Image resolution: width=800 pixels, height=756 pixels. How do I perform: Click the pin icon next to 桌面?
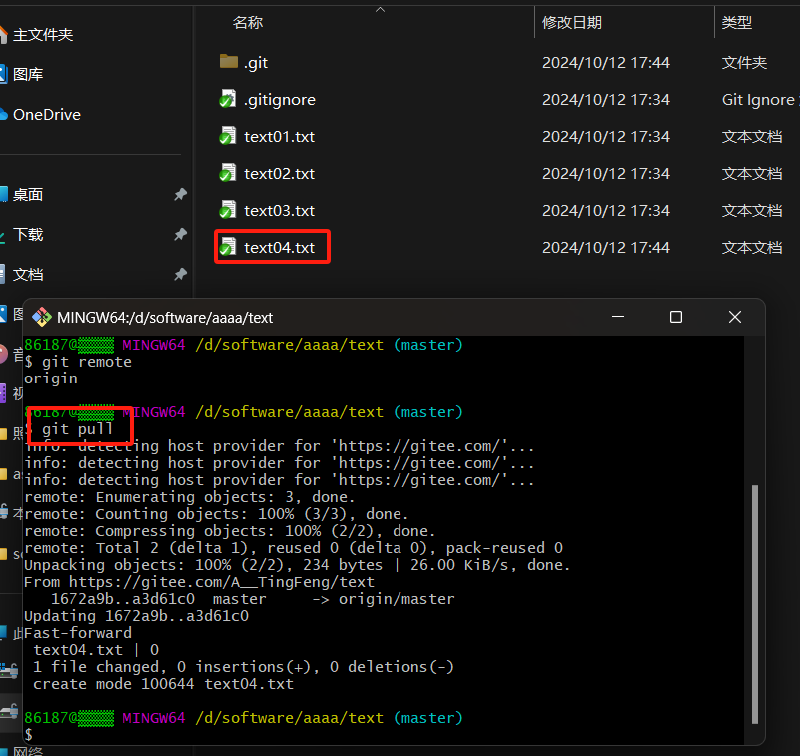coord(180,194)
